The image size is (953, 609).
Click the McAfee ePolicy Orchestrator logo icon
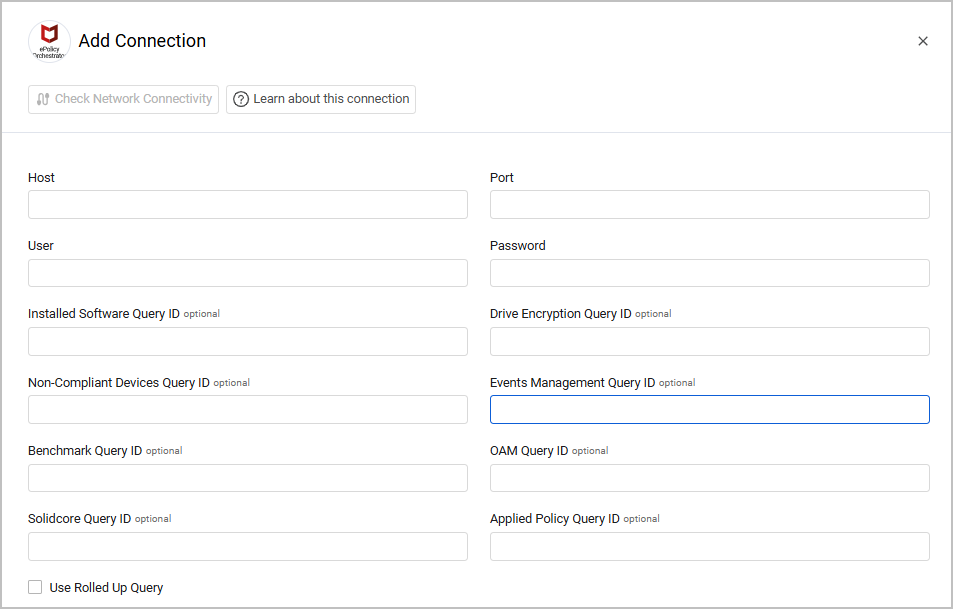click(x=49, y=41)
